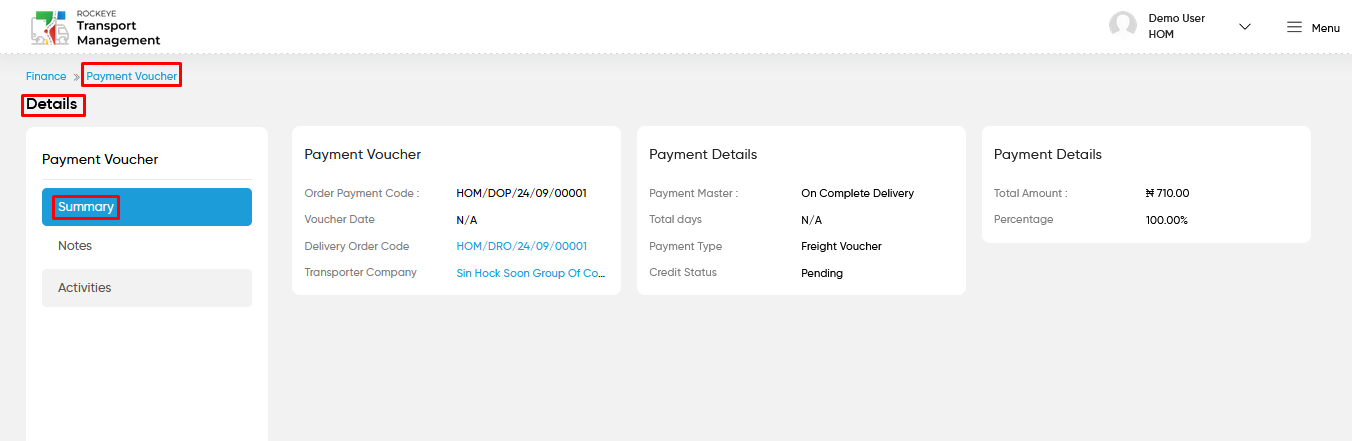Click the Details page heading

tap(52, 104)
